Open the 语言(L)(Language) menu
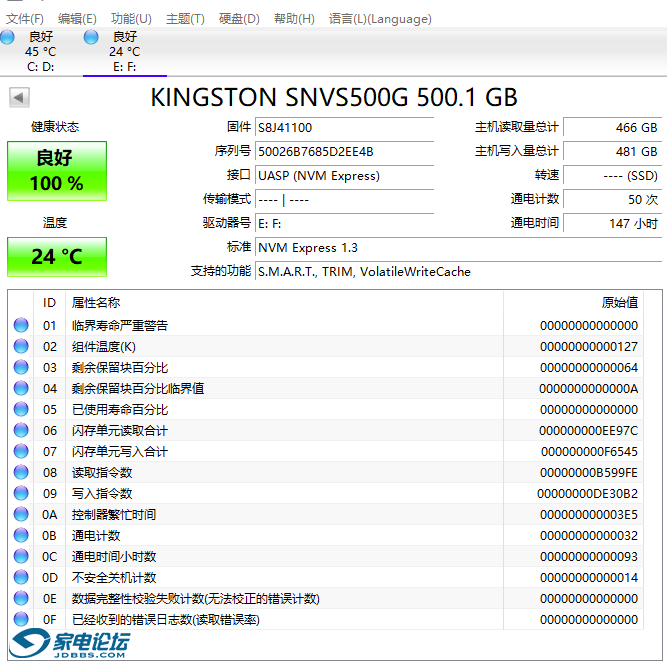 (x=380, y=19)
